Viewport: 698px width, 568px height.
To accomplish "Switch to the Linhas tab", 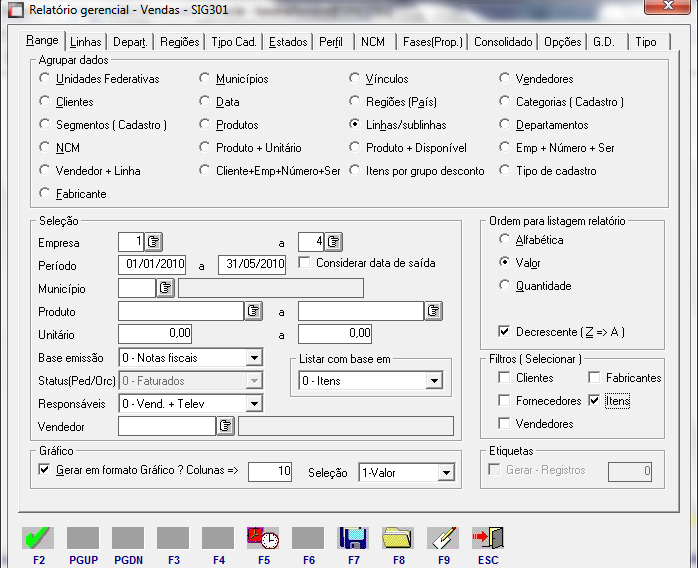I will 86,42.
